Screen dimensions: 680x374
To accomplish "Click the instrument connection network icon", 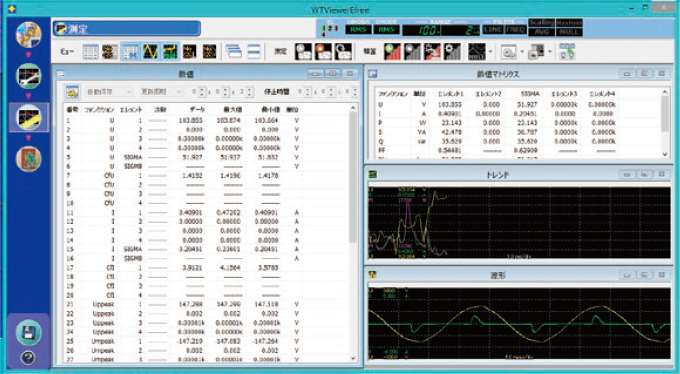I will 567,52.
